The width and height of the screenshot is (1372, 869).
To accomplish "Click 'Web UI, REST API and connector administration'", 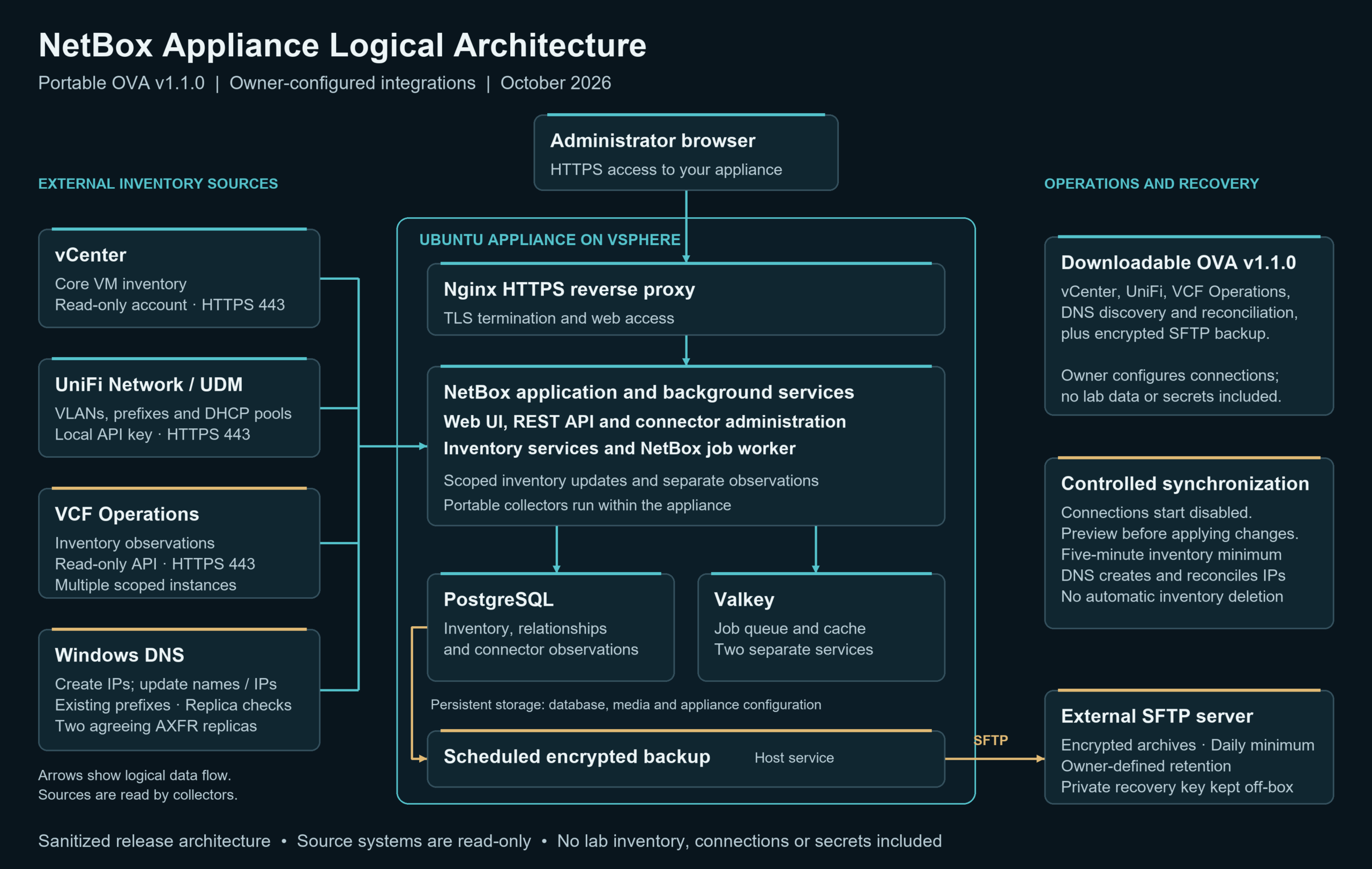I will (645, 422).
